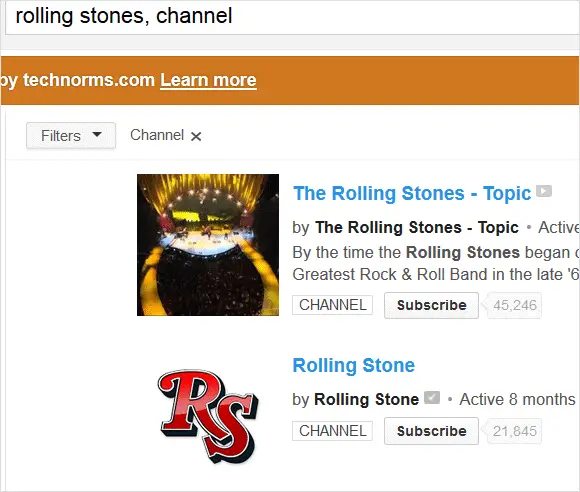Open The Rolling Stones - Topic concert thumbnail
Image resolution: width=580 pixels, height=492 pixels.
(208, 245)
